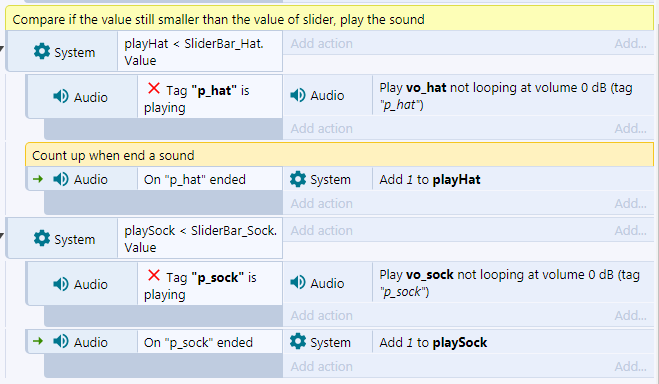
Task: Click green trigger arrow on "p_sock" ended event
Action: pos(38,341)
